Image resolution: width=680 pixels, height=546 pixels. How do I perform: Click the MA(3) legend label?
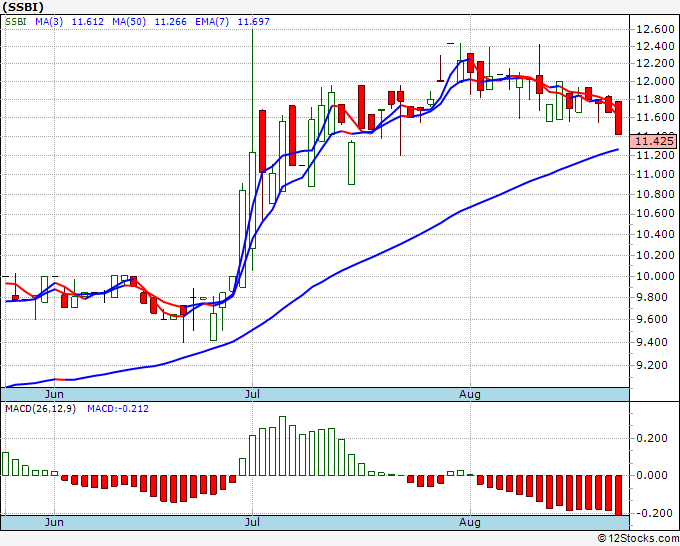(x=49, y=22)
